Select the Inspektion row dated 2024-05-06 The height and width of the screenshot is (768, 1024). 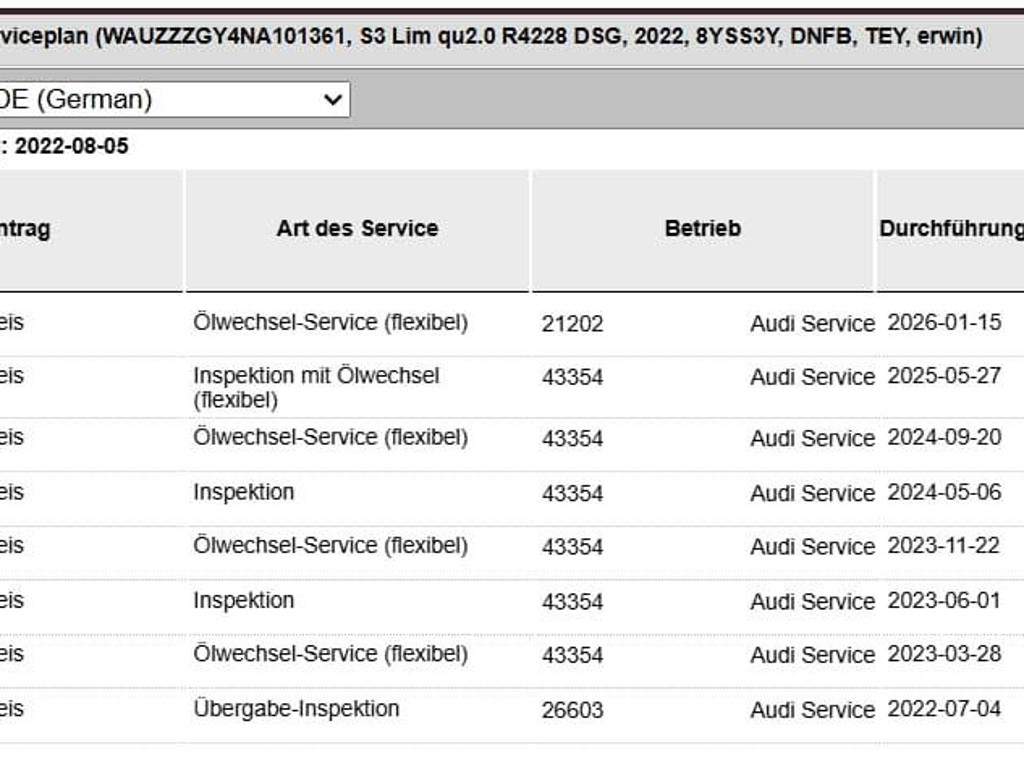512,492
